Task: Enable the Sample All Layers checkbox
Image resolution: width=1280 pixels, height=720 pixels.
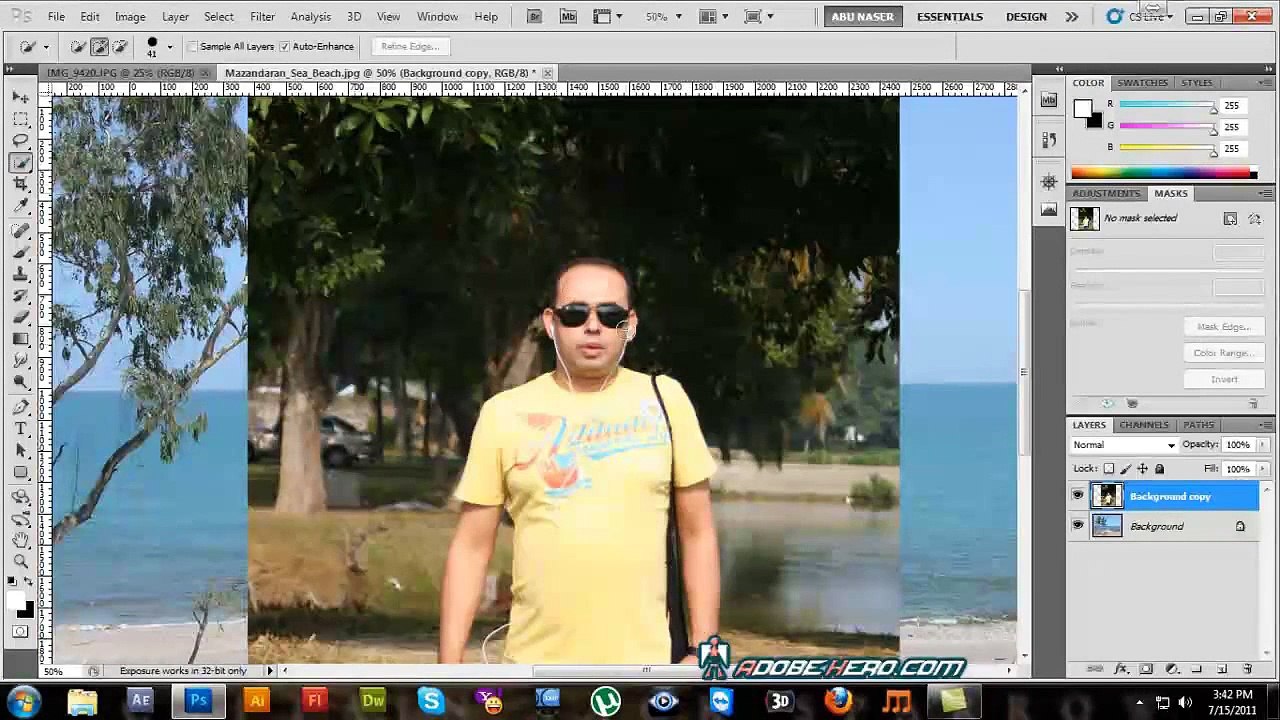Action: [193, 47]
